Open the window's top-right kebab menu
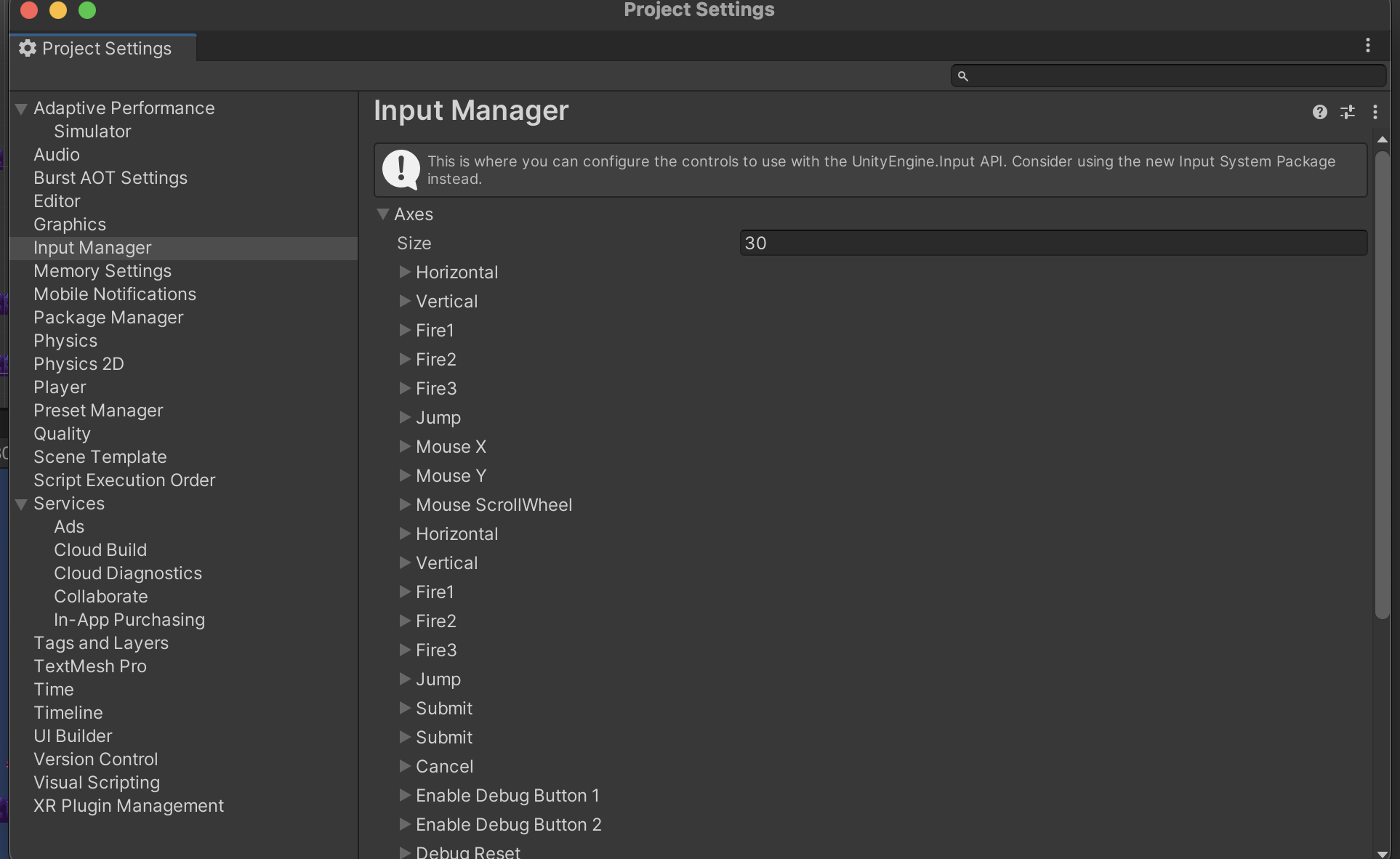Screen dimensions: 1400x859 click(1367, 46)
